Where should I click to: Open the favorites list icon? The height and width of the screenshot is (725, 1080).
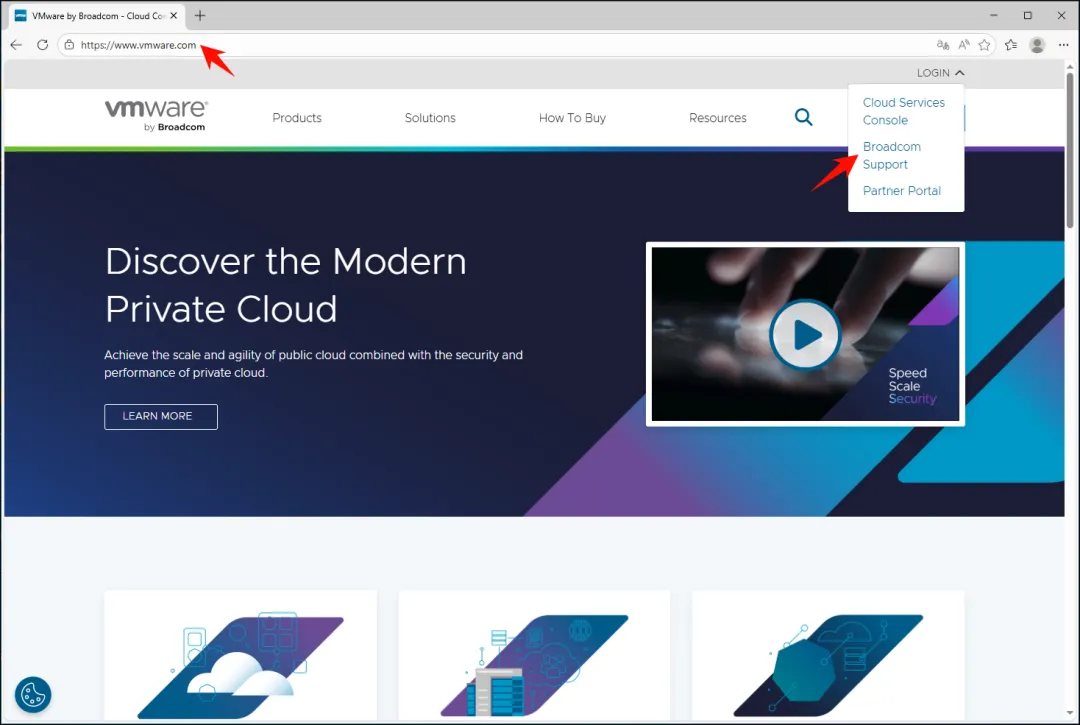(1010, 45)
